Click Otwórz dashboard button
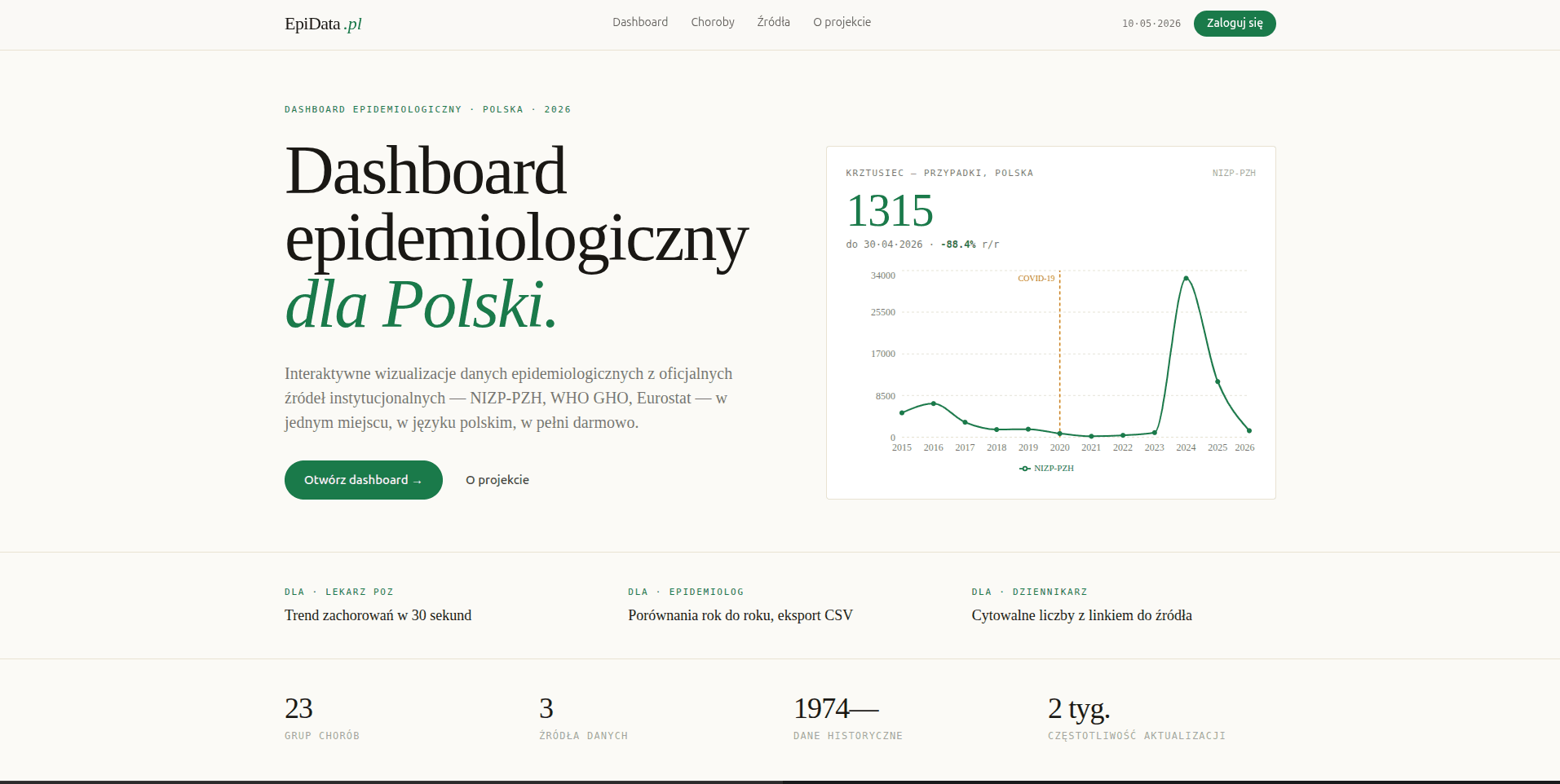 pos(364,480)
